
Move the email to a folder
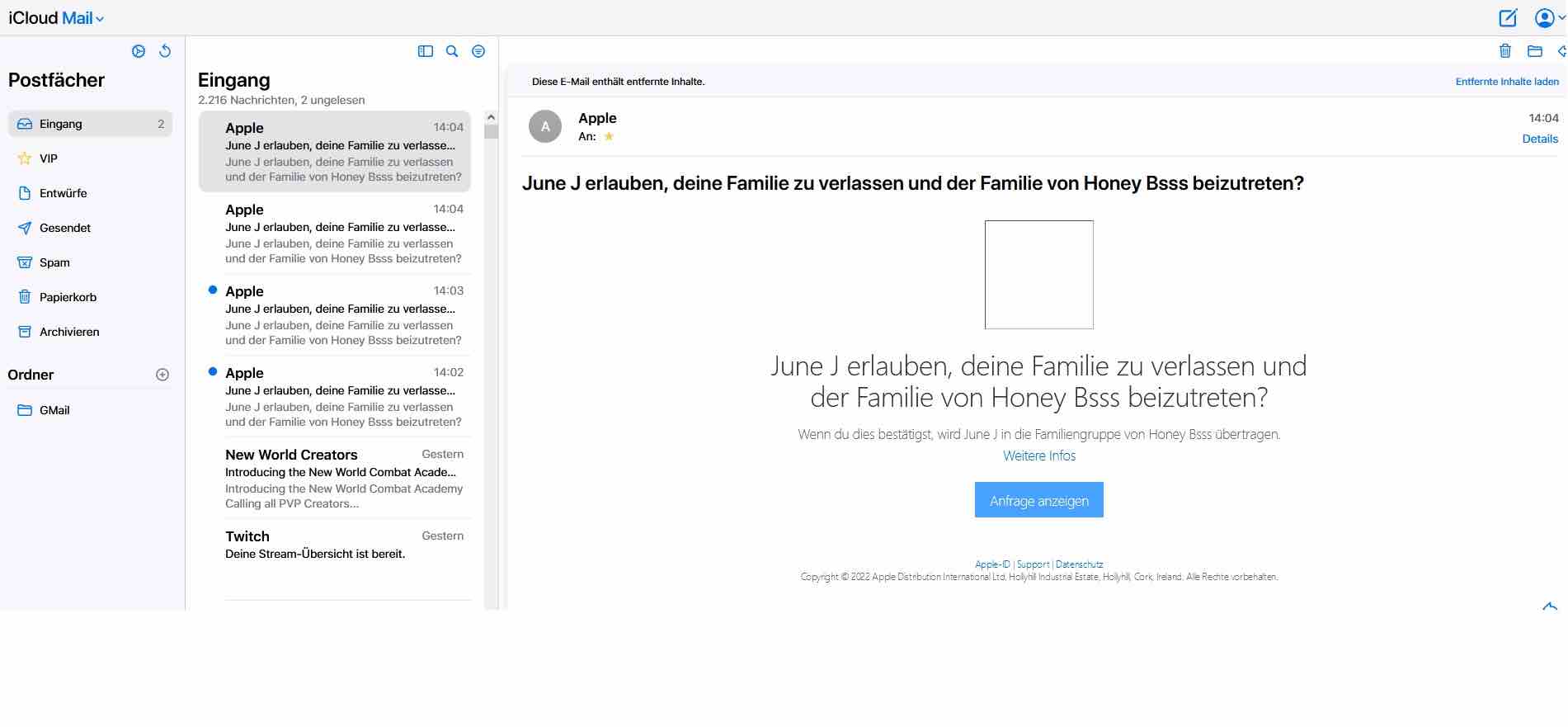tap(1535, 51)
